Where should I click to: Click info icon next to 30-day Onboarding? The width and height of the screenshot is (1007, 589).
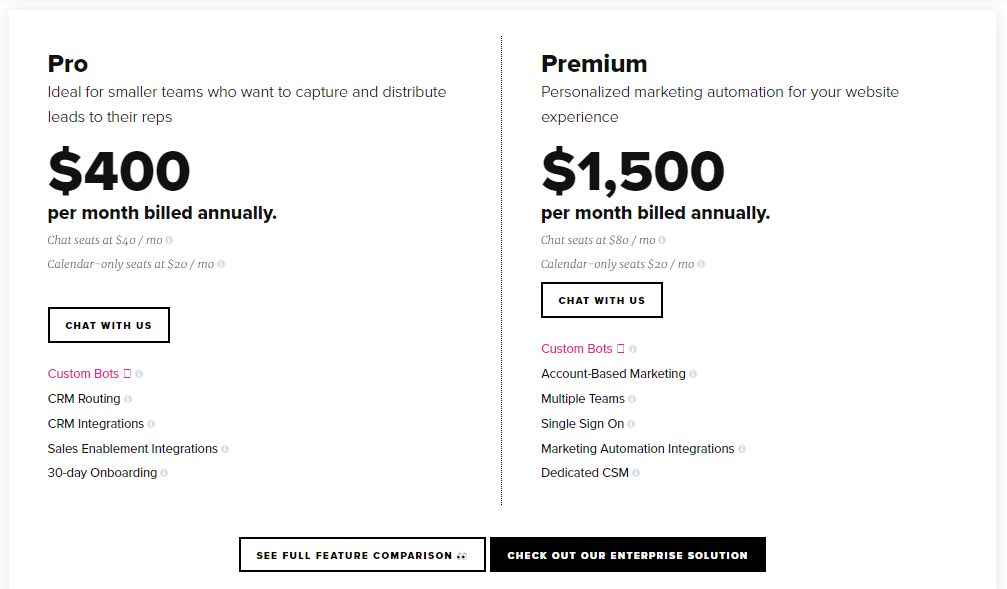[x=164, y=473]
